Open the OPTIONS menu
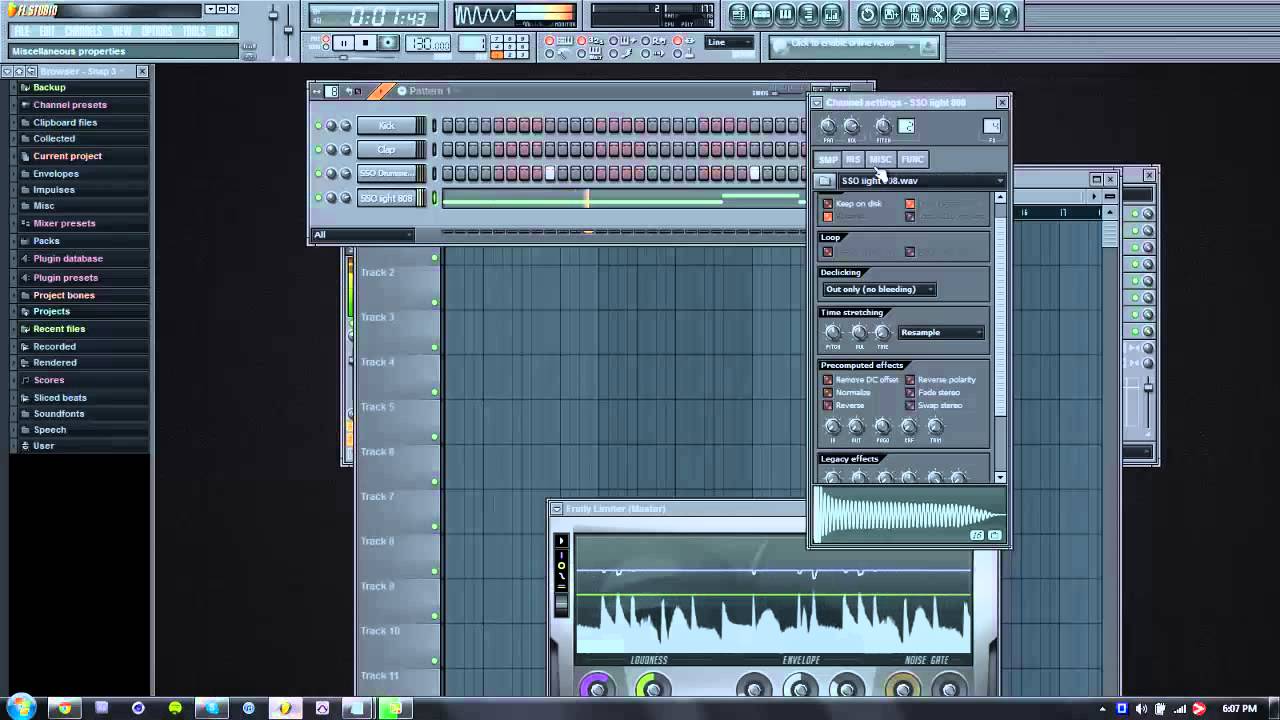This screenshot has width=1280, height=720. pyautogui.click(x=156, y=31)
